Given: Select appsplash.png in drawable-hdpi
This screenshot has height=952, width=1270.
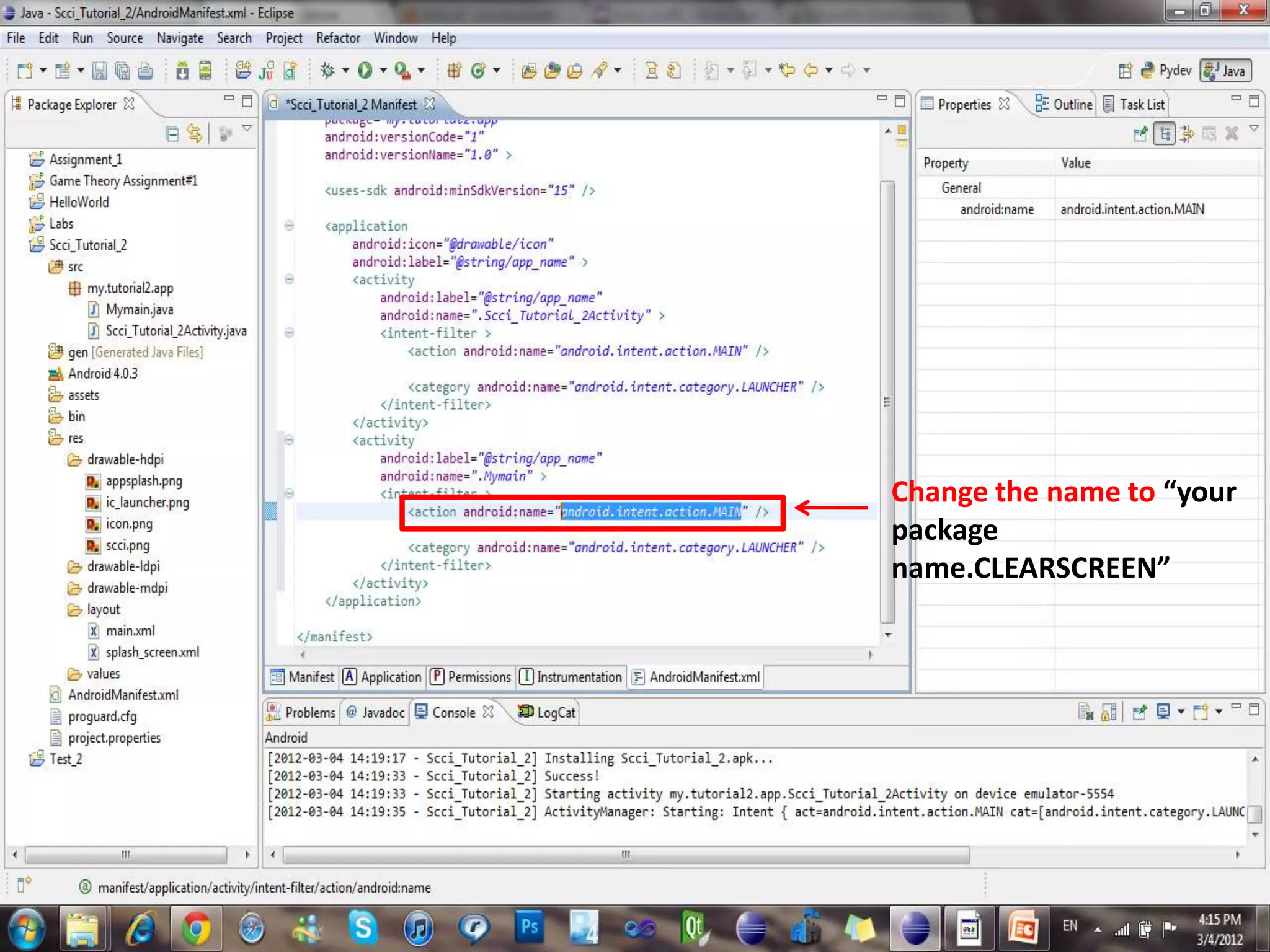Looking at the screenshot, I should point(135,481).
